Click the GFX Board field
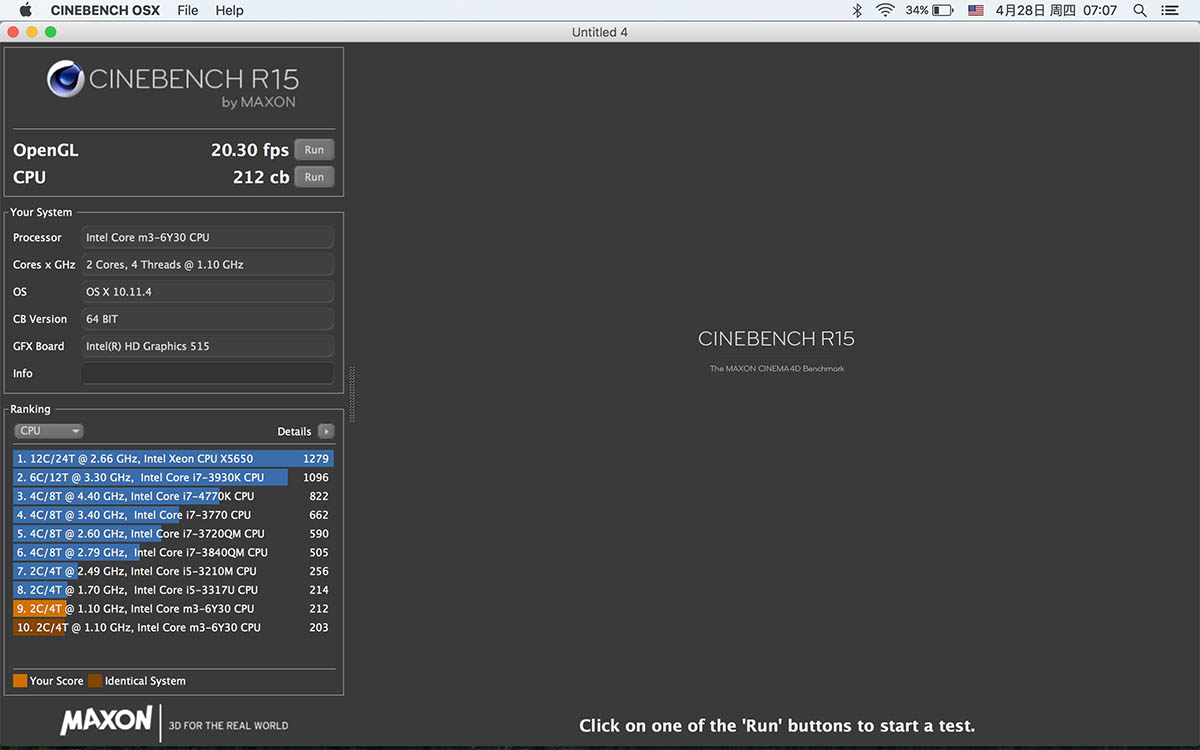 [x=208, y=346]
